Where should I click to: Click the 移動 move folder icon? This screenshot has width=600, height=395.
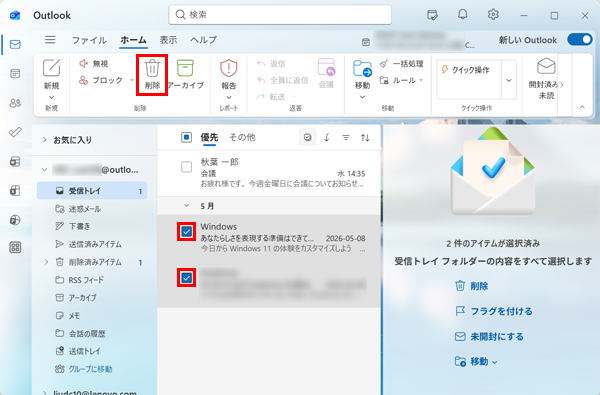click(362, 69)
